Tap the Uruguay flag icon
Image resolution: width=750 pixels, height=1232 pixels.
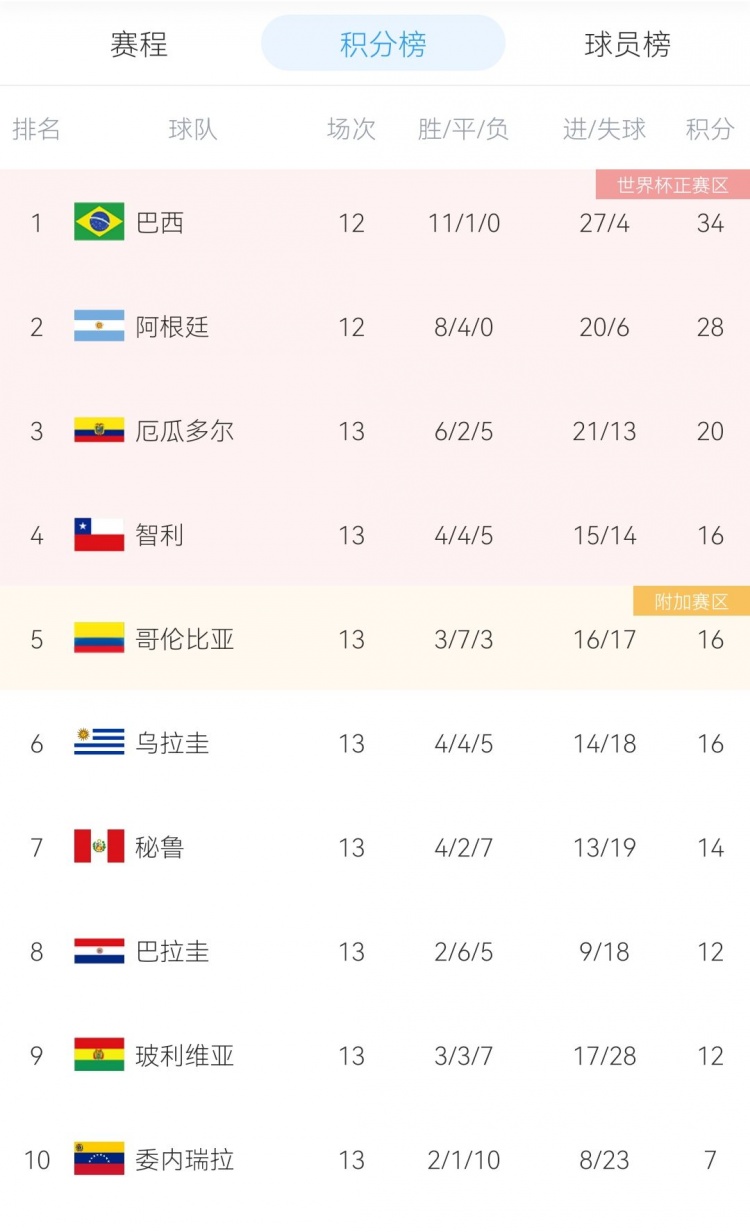coord(99,743)
